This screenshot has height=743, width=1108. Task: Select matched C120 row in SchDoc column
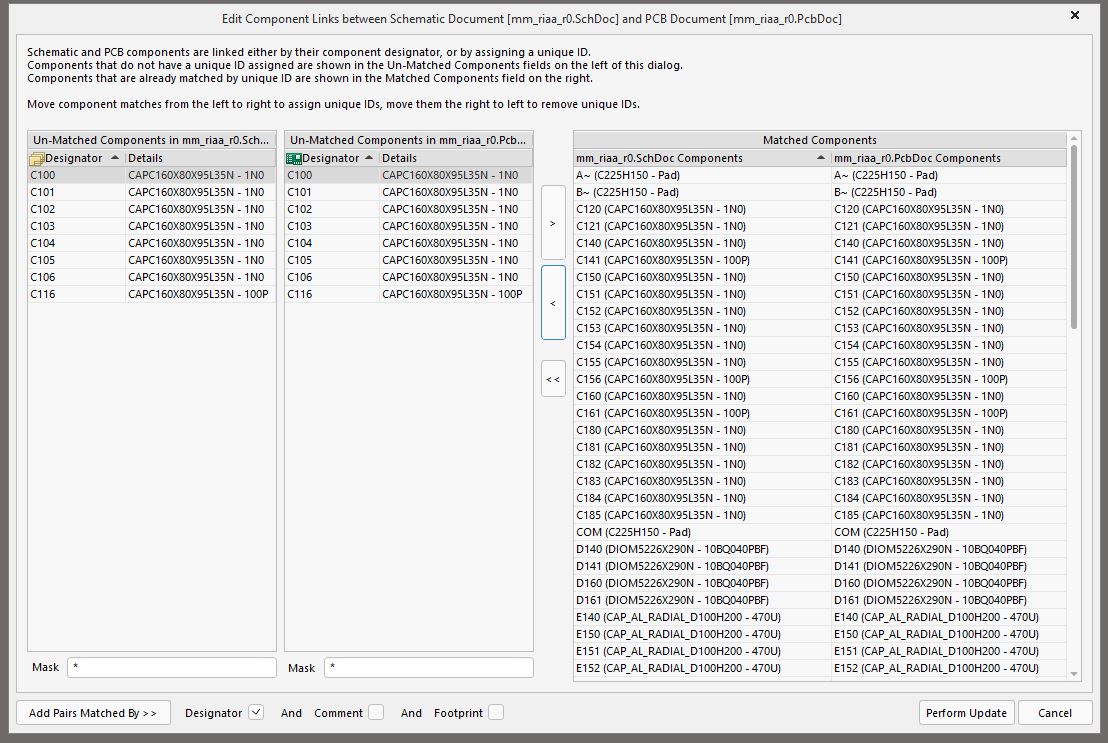[702, 209]
